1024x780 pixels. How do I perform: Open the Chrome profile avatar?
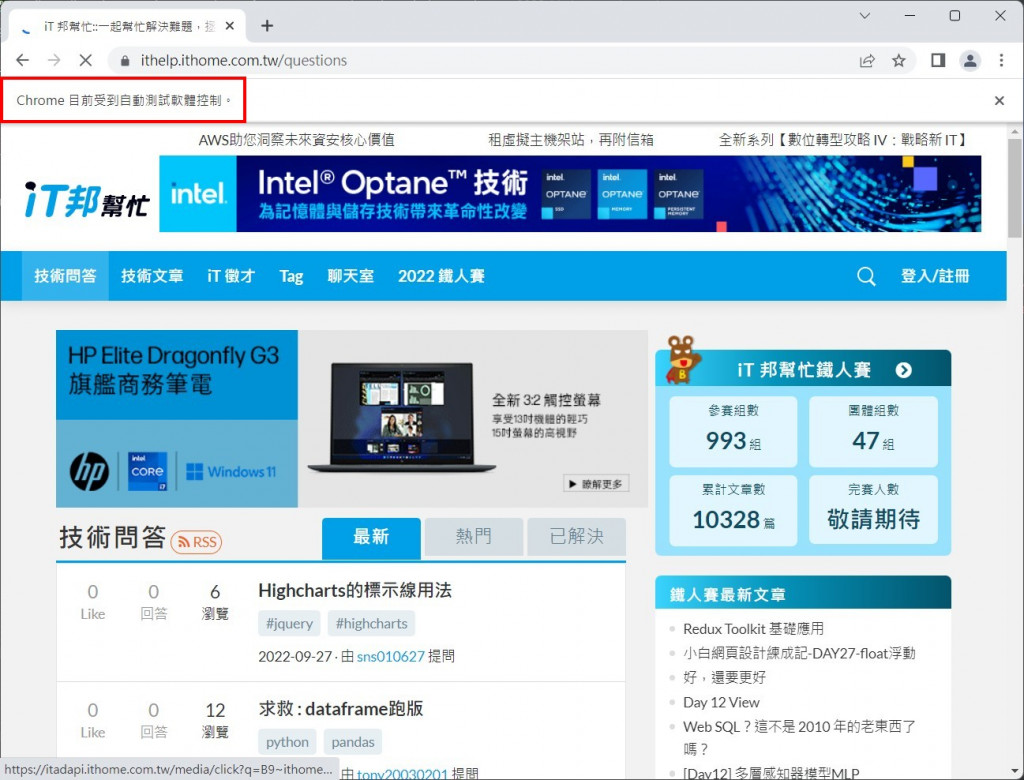click(x=970, y=61)
